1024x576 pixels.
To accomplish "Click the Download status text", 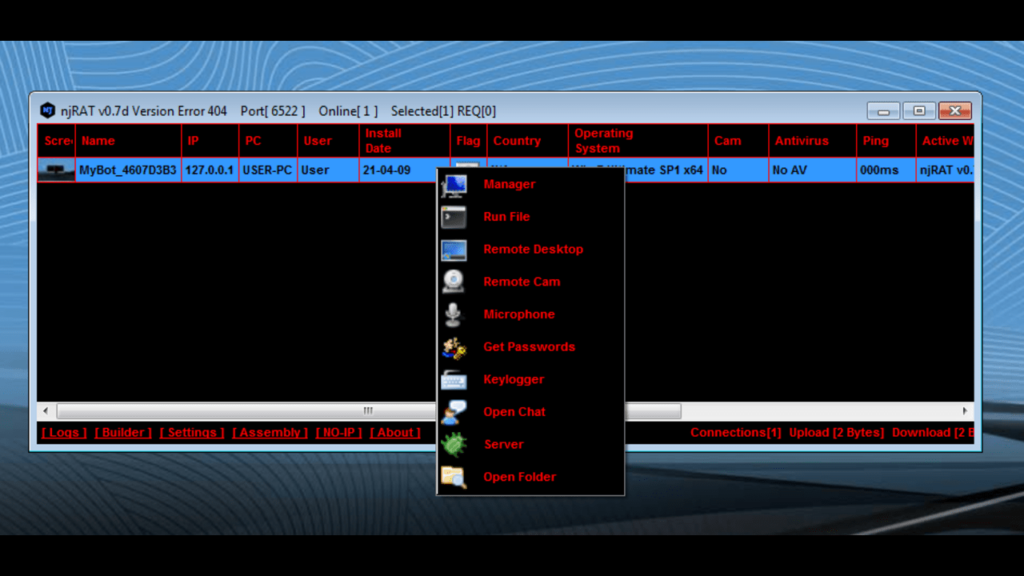I will pyautogui.click(x=933, y=432).
